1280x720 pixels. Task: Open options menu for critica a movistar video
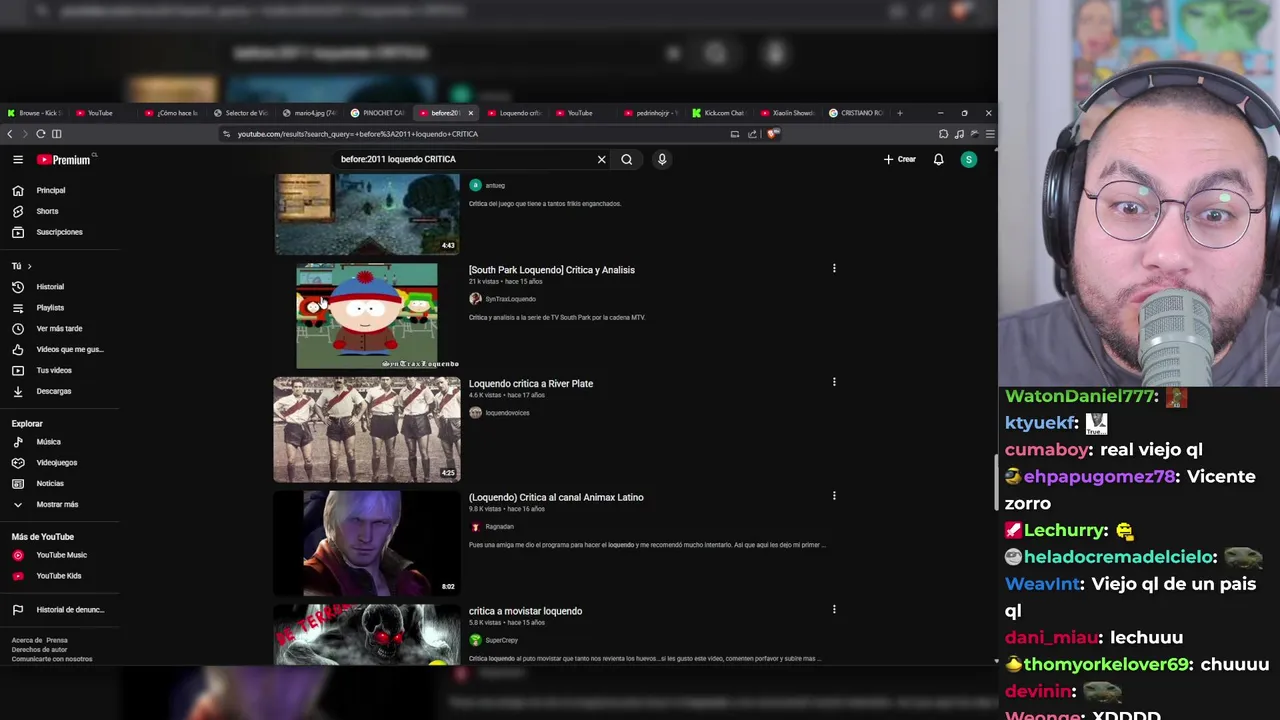(x=834, y=609)
